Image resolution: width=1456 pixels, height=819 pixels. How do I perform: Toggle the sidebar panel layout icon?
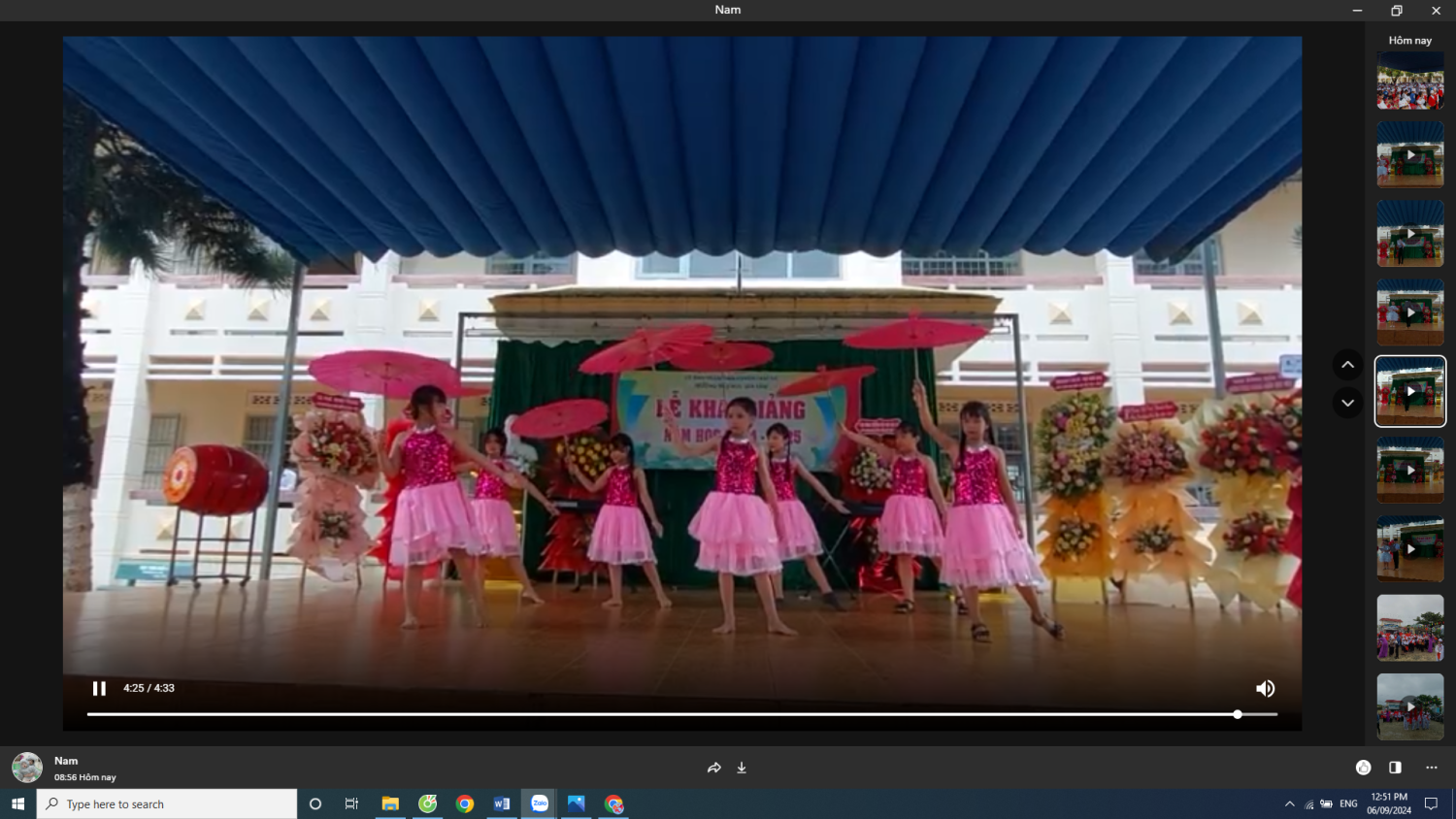[x=1395, y=768]
